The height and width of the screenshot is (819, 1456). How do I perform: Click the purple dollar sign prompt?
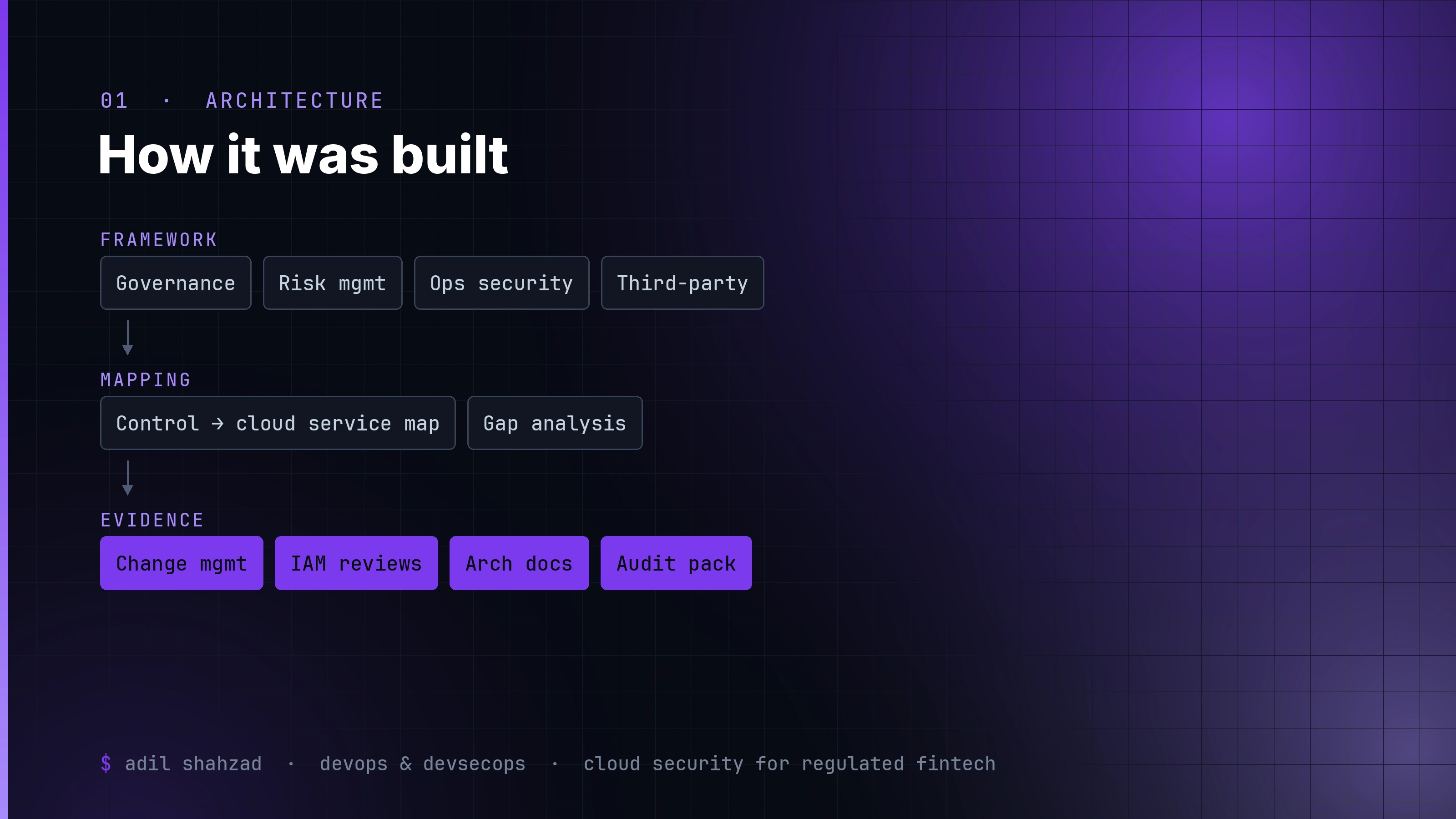[106, 763]
